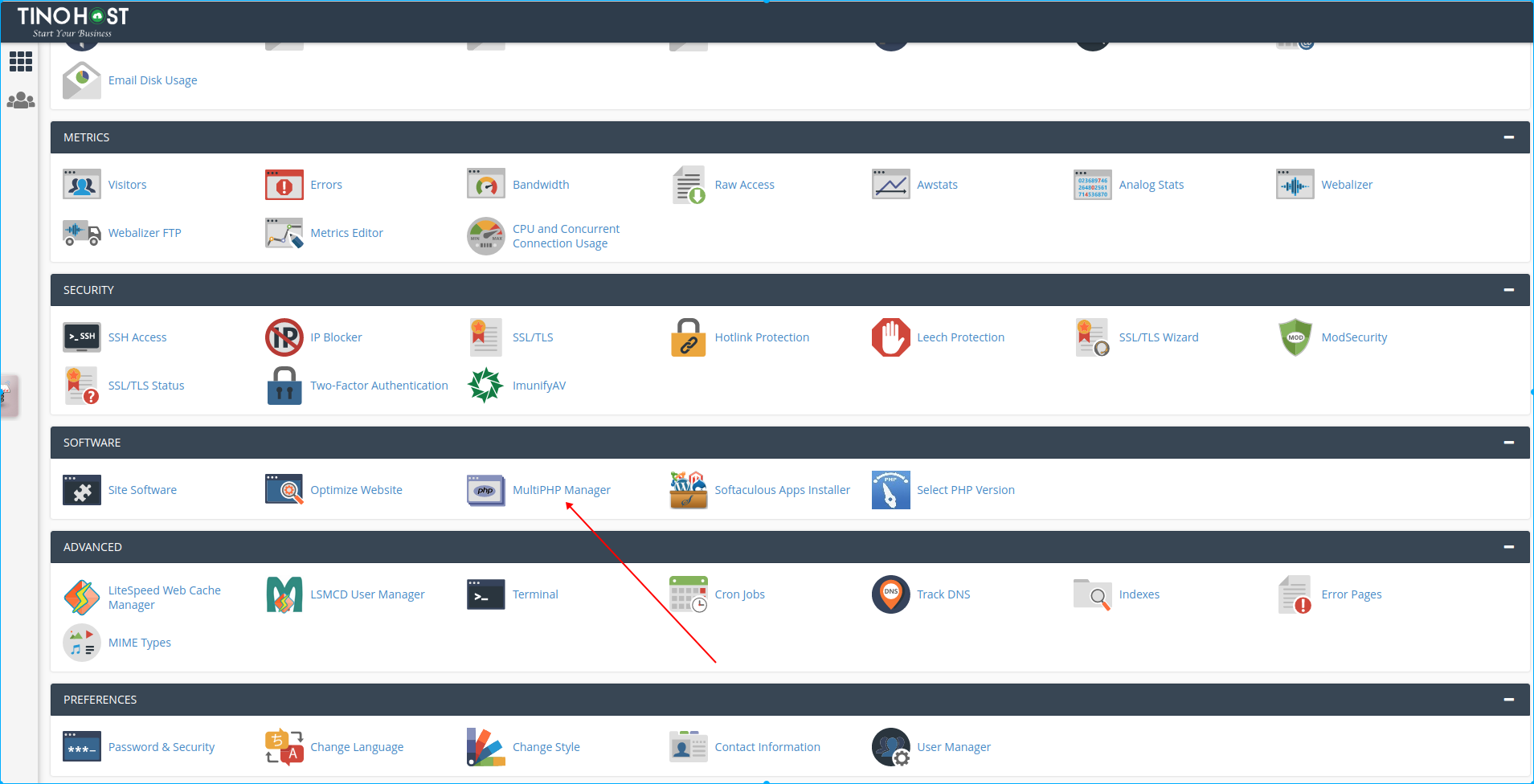Image resolution: width=1534 pixels, height=784 pixels.
Task: Collapse the Preferences section
Action: (x=1508, y=700)
